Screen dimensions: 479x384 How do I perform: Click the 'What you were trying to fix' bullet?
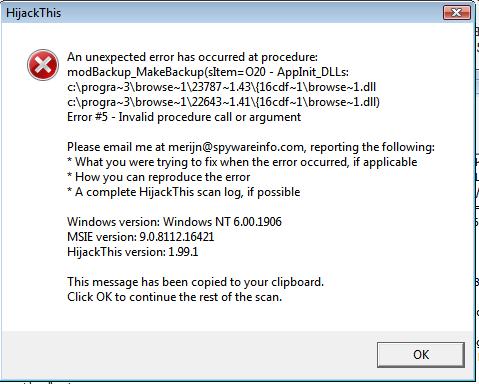242,162
